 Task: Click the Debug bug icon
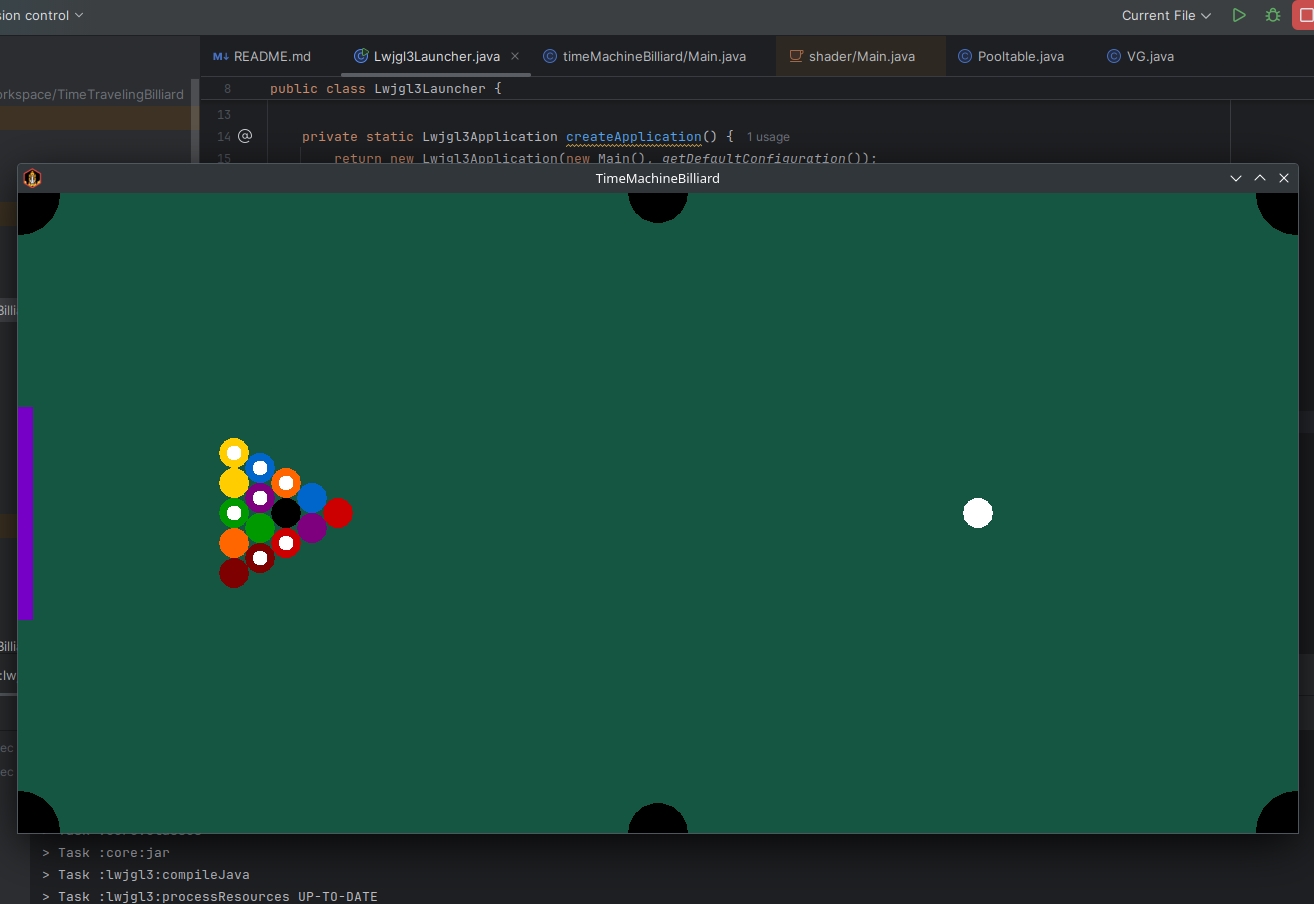(x=1272, y=15)
